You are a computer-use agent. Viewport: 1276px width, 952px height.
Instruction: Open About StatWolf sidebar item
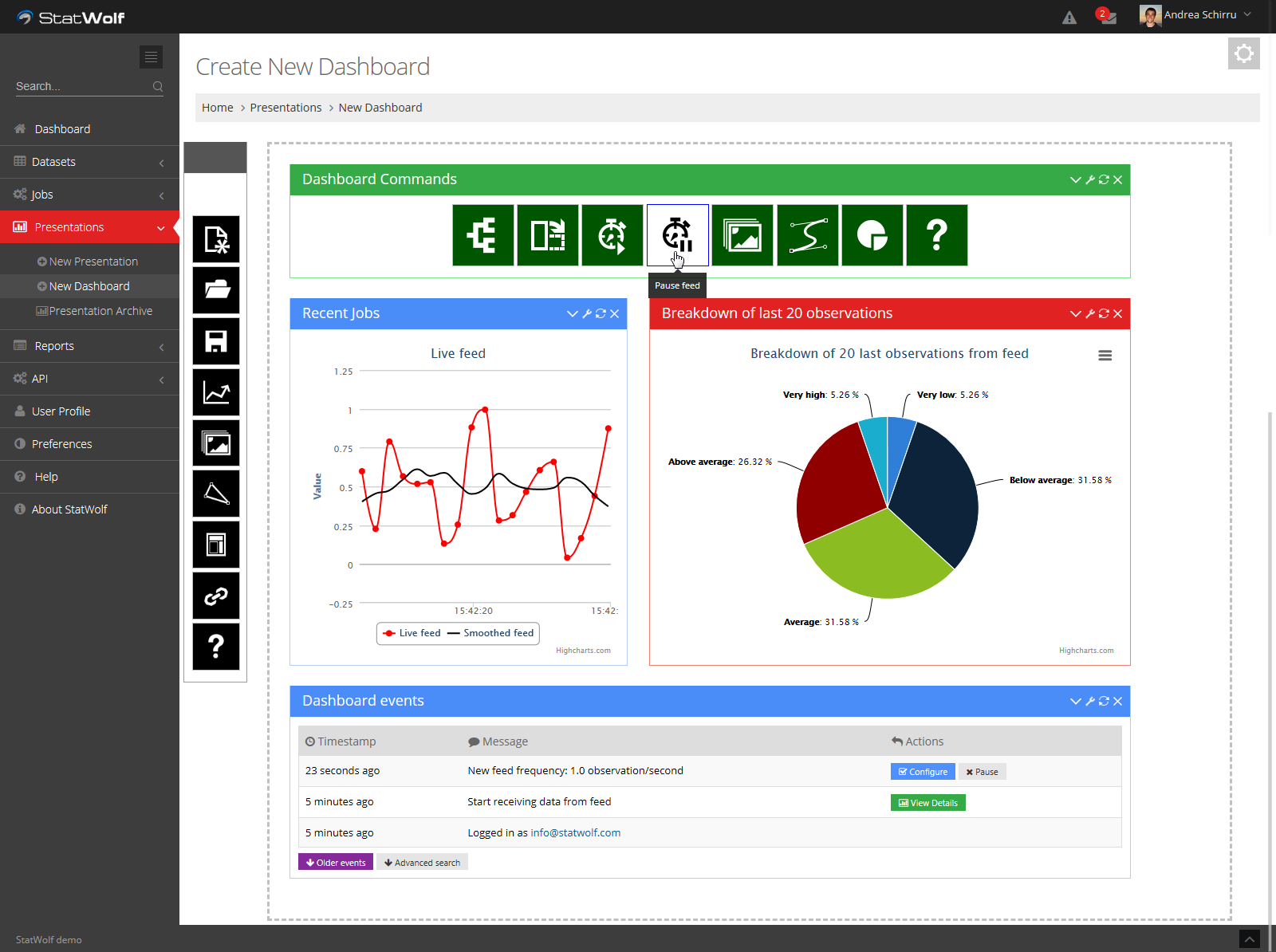click(89, 509)
